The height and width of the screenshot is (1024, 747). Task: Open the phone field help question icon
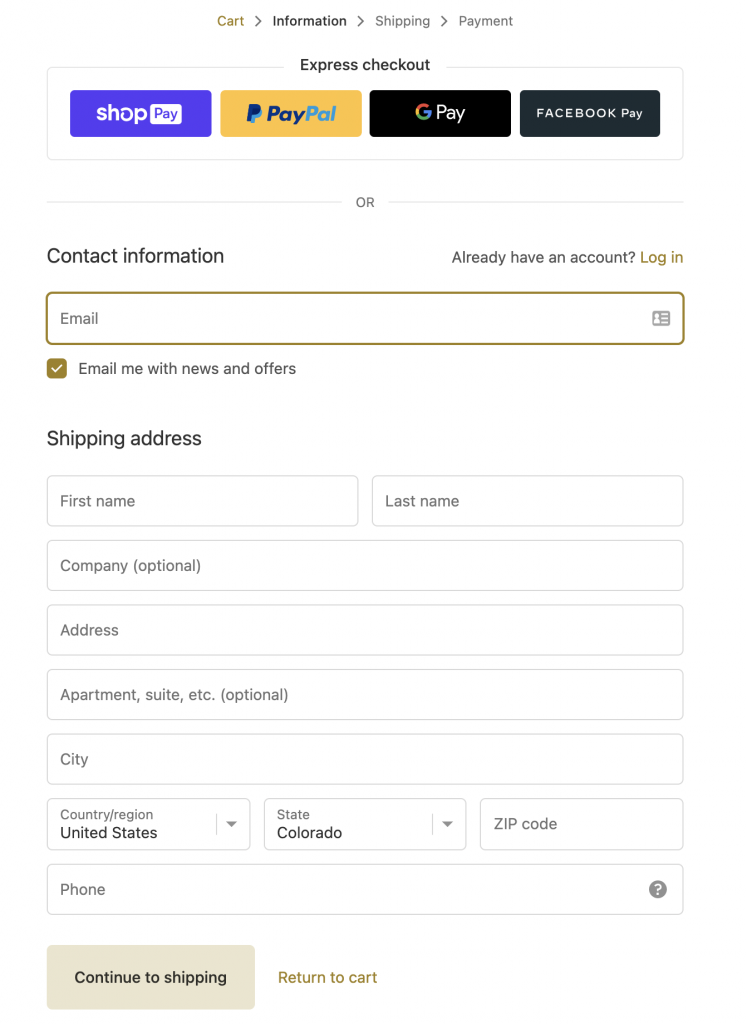tap(658, 889)
